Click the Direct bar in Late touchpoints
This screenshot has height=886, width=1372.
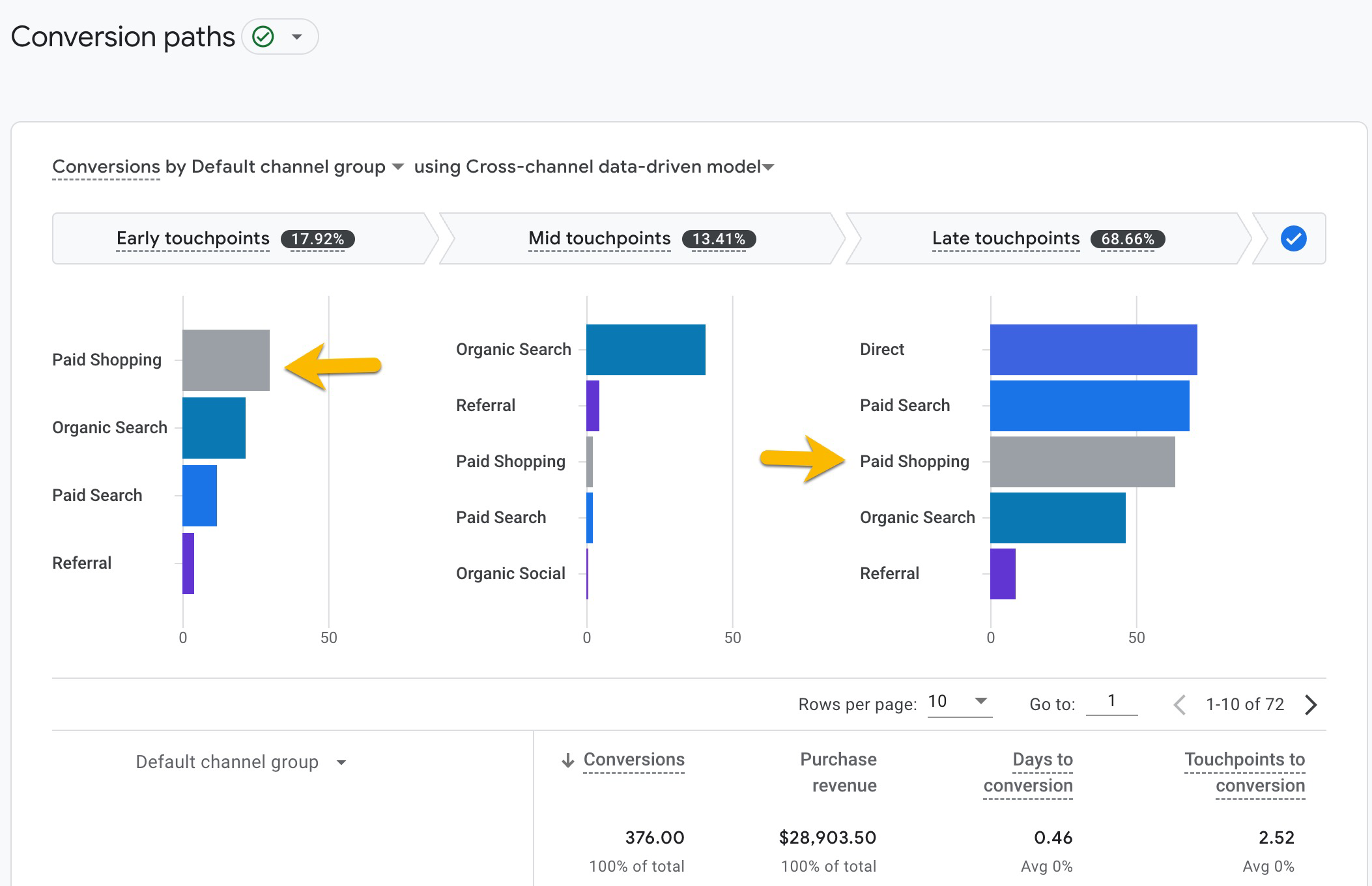coord(1093,349)
